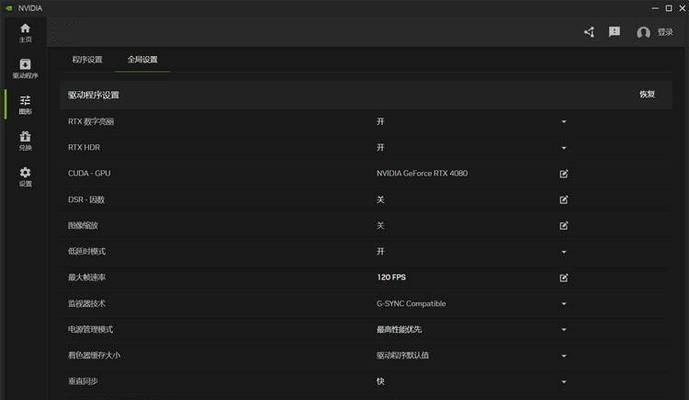Screen dimensions: 689x400
Task: Click the 驱动程序默认值 shader cache value
Action: tap(403, 355)
